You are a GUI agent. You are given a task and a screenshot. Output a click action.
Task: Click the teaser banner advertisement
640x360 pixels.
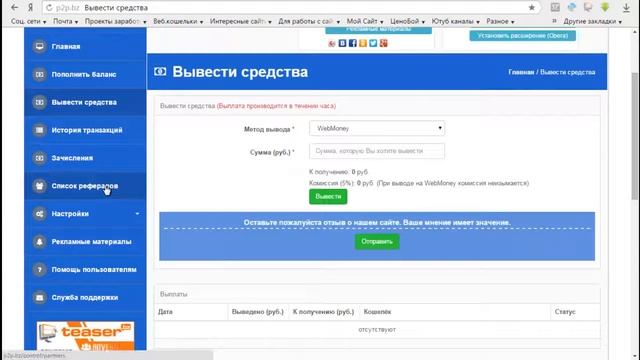tap(85, 336)
